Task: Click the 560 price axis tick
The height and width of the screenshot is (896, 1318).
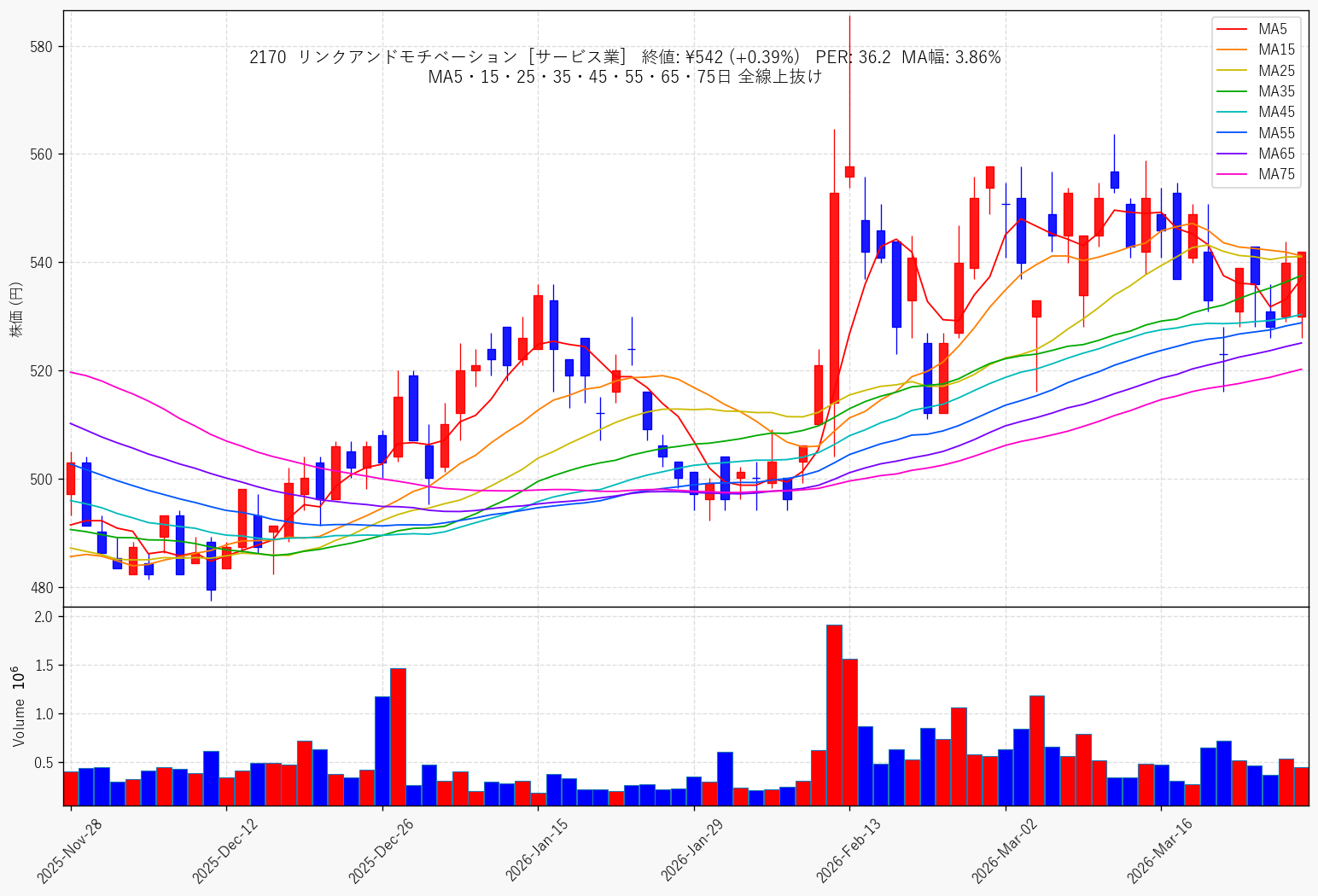Action: (x=41, y=154)
